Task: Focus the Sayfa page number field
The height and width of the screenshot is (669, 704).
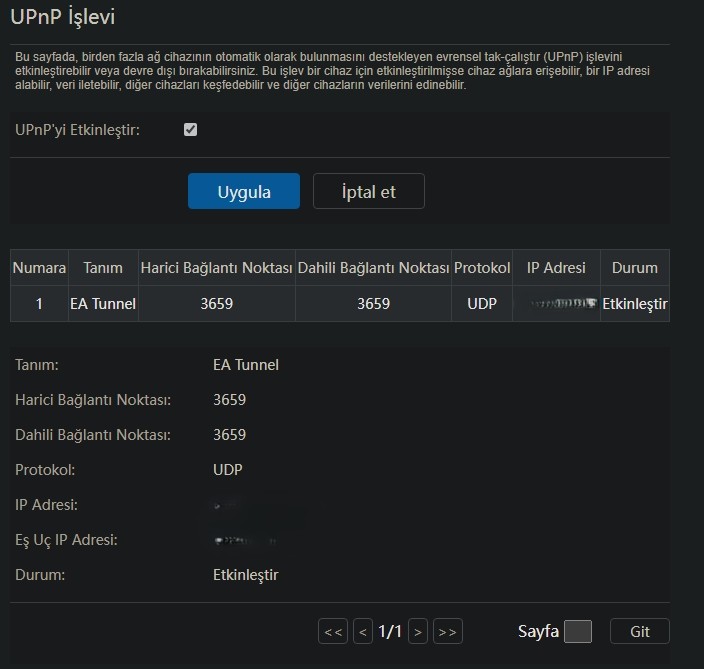Action: pos(578,631)
